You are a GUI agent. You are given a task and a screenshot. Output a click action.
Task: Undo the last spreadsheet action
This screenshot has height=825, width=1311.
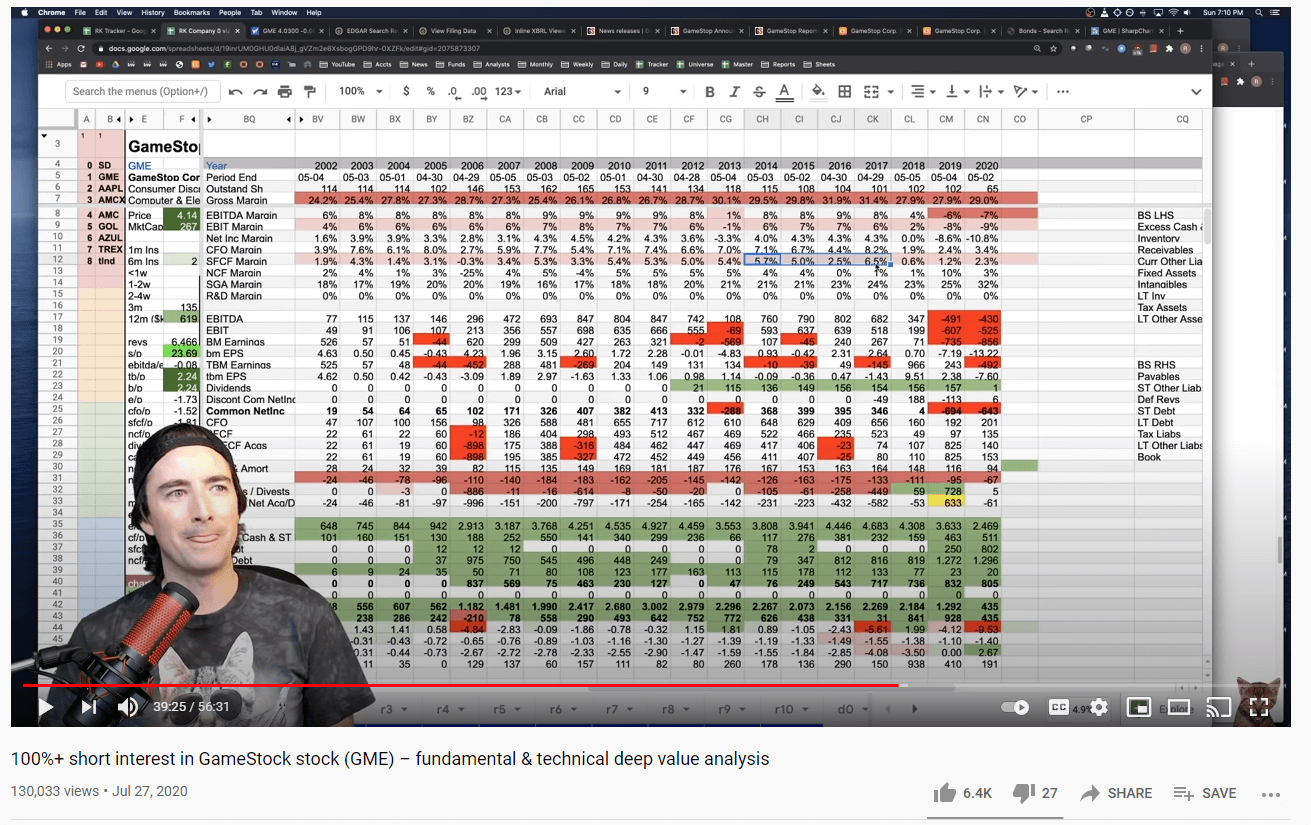click(x=236, y=91)
